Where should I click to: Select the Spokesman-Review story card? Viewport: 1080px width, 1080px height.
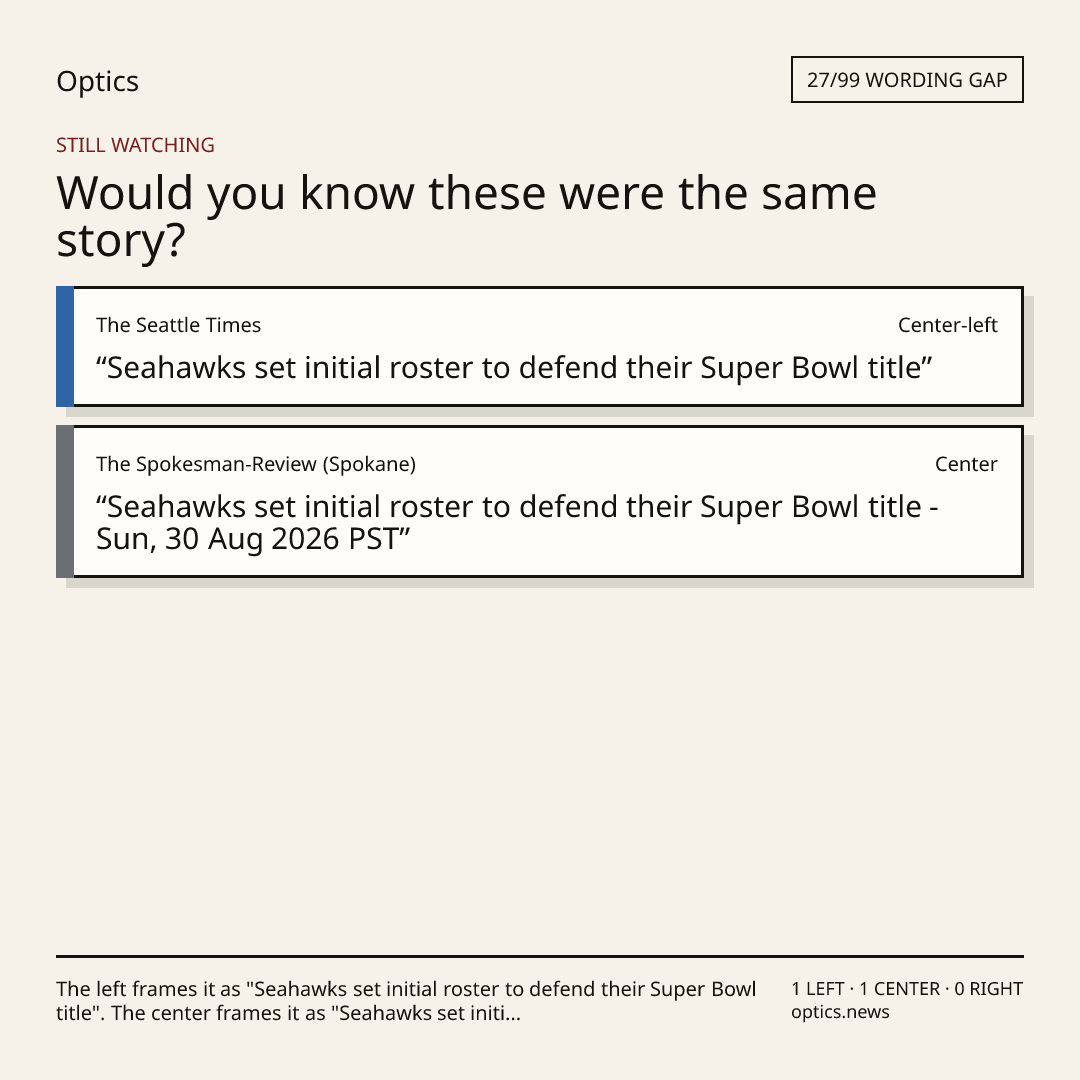(540, 501)
